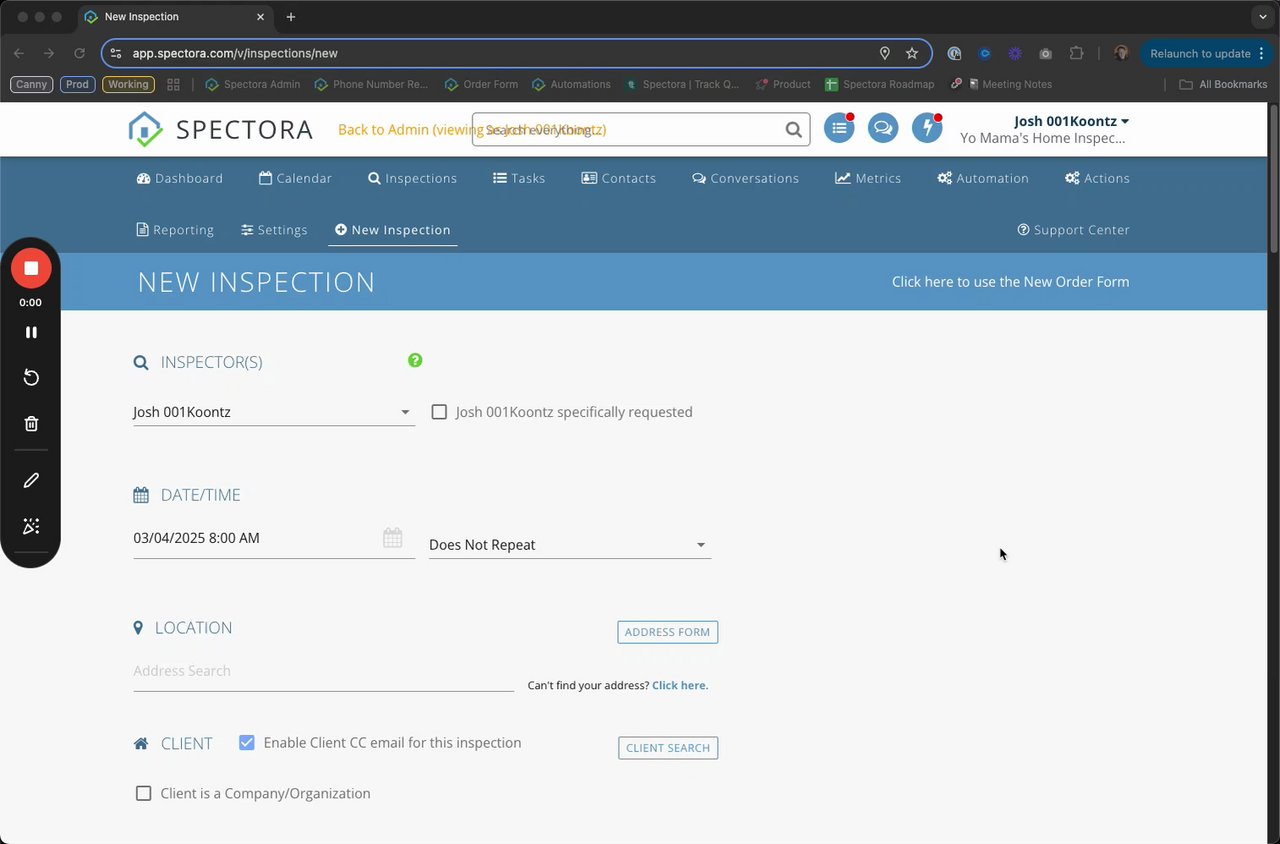The image size is (1280, 844).
Task: Open the Actions nav item
Action: [x=1097, y=178]
